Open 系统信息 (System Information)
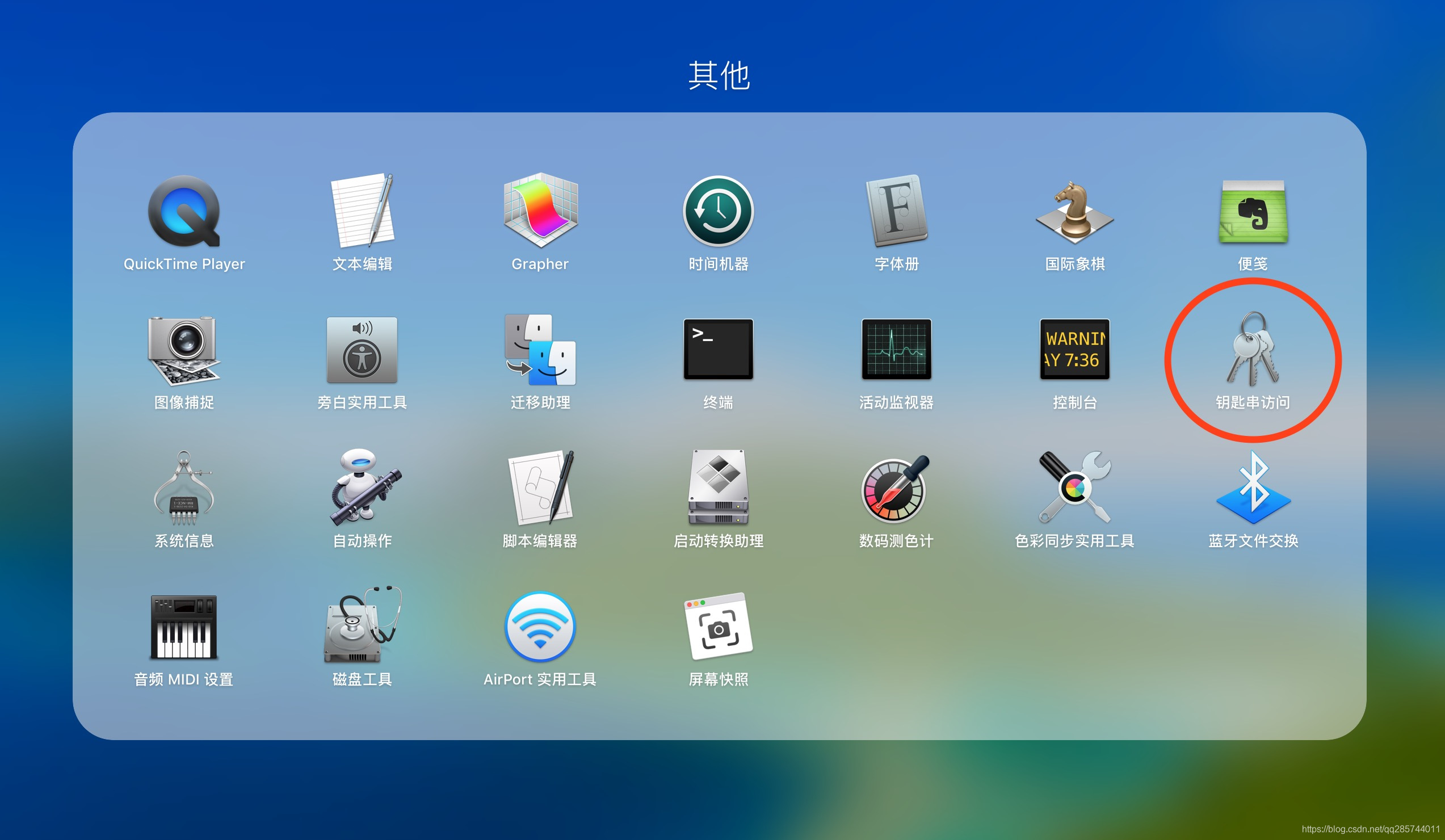The image size is (1445, 840). pos(184,489)
